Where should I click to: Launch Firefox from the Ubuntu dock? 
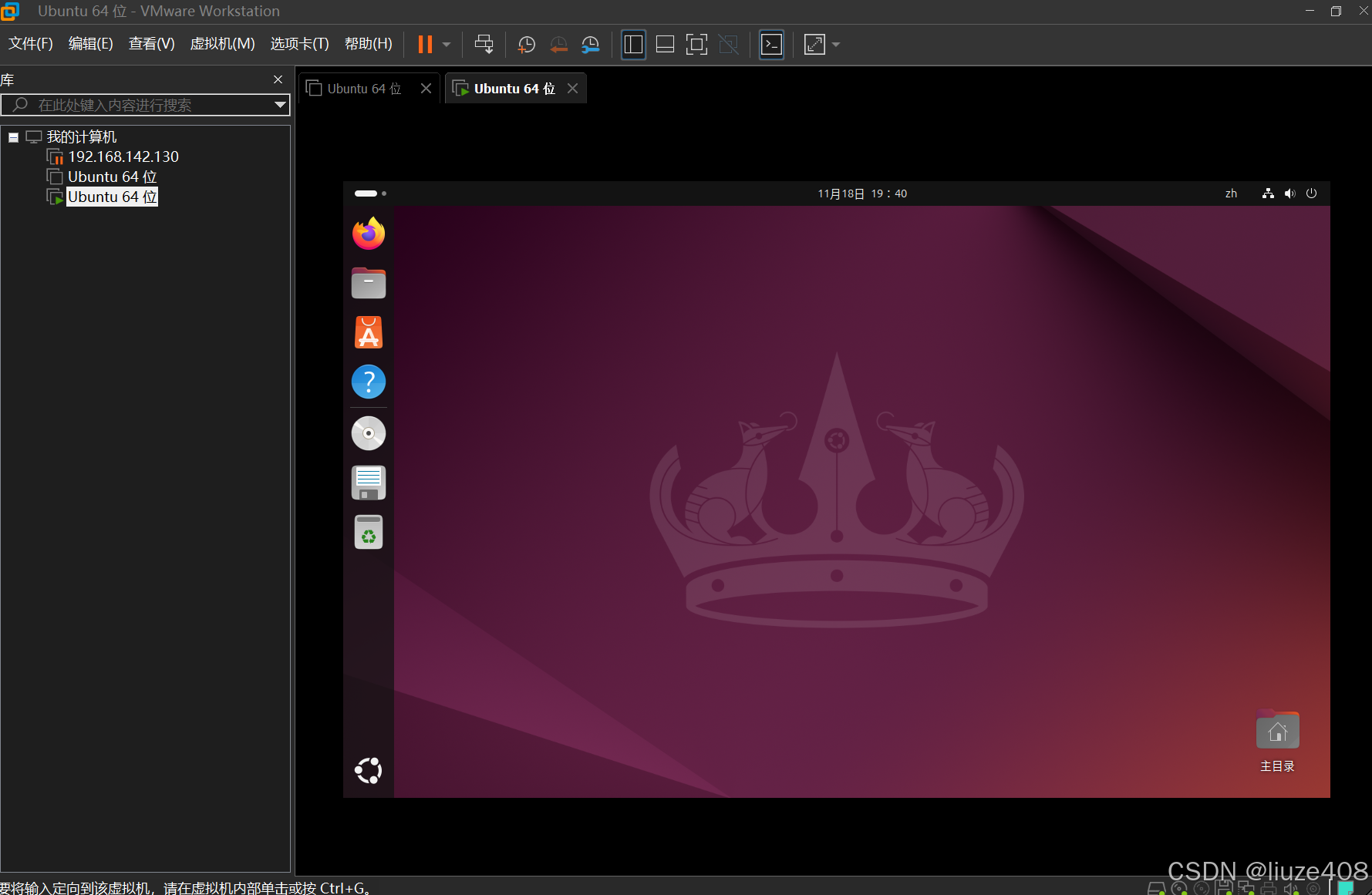click(x=369, y=234)
